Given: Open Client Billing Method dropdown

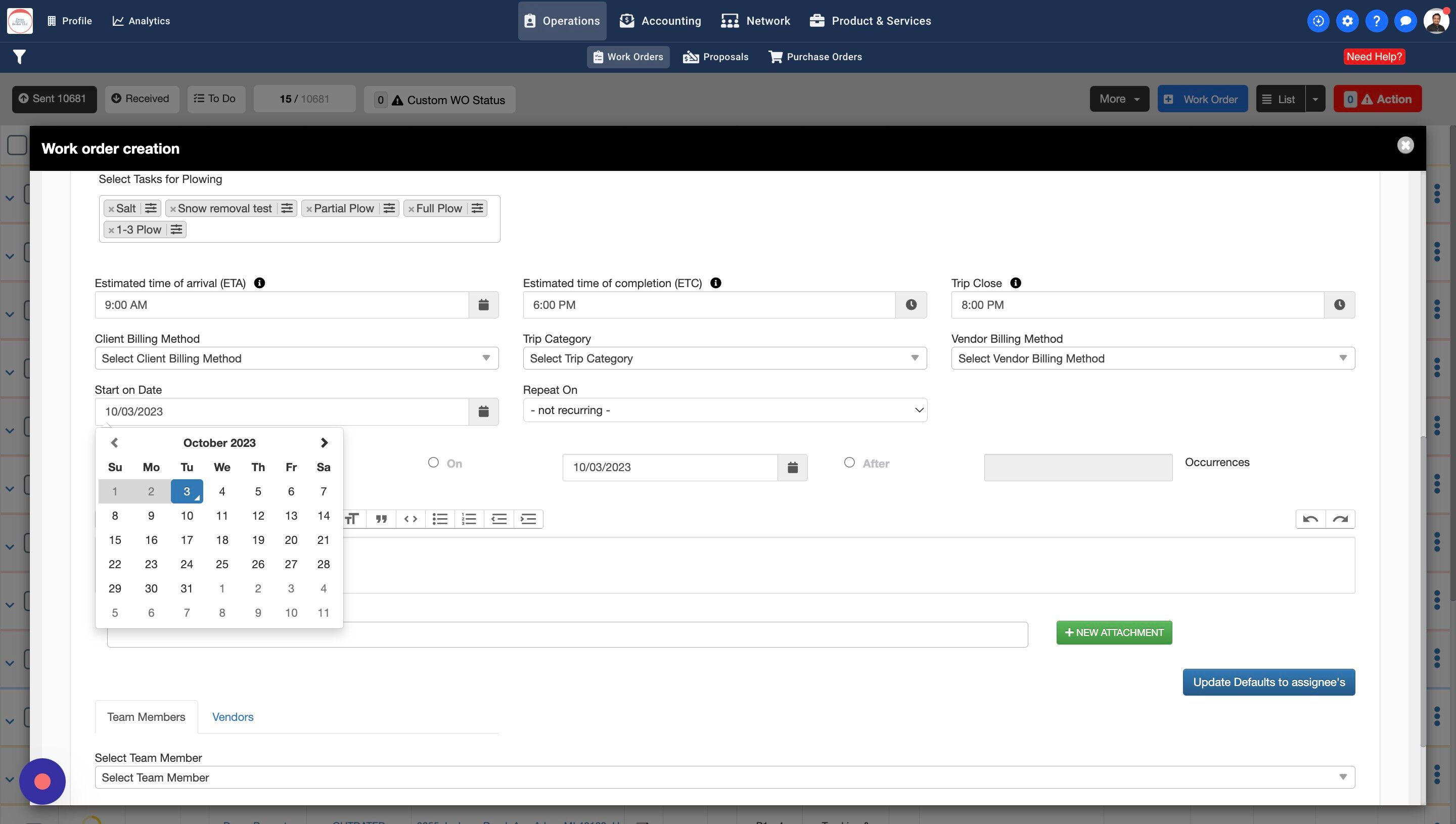Looking at the screenshot, I should (x=297, y=358).
